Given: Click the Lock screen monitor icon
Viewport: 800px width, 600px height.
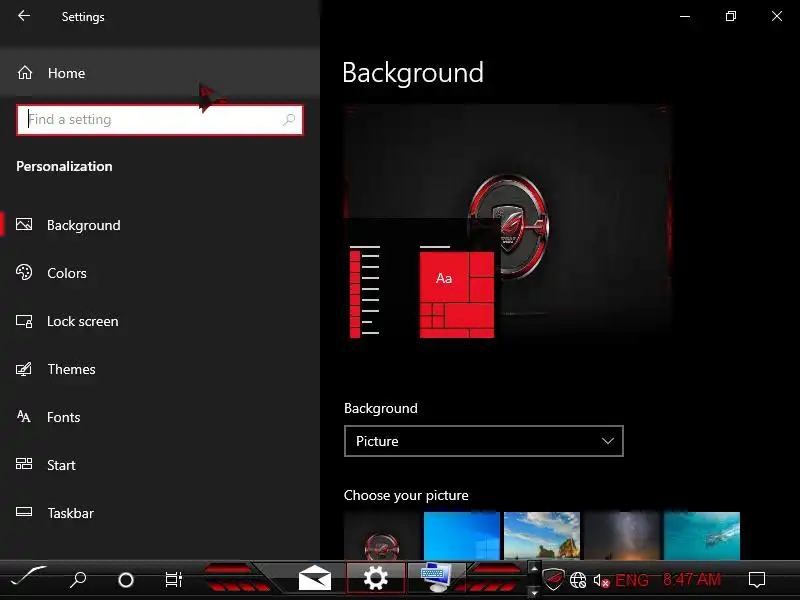Looking at the screenshot, I should pos(24,321).
